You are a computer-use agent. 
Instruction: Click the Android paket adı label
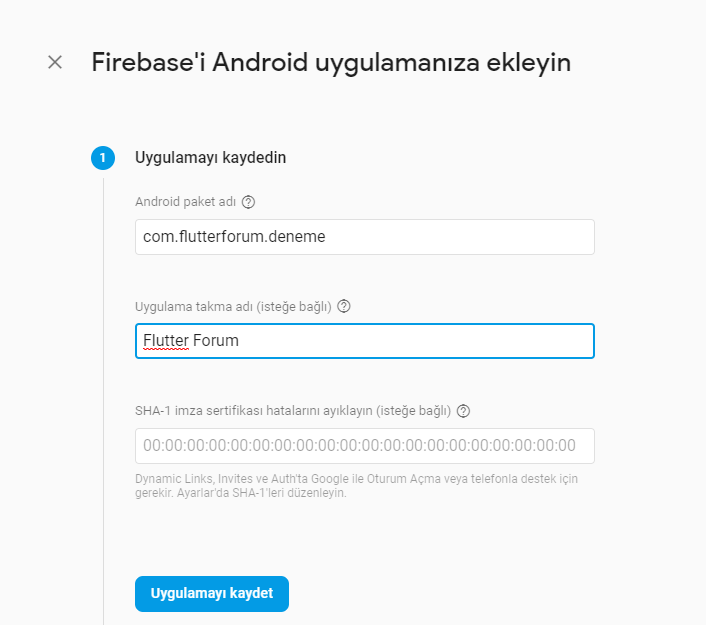click(185, 202)
